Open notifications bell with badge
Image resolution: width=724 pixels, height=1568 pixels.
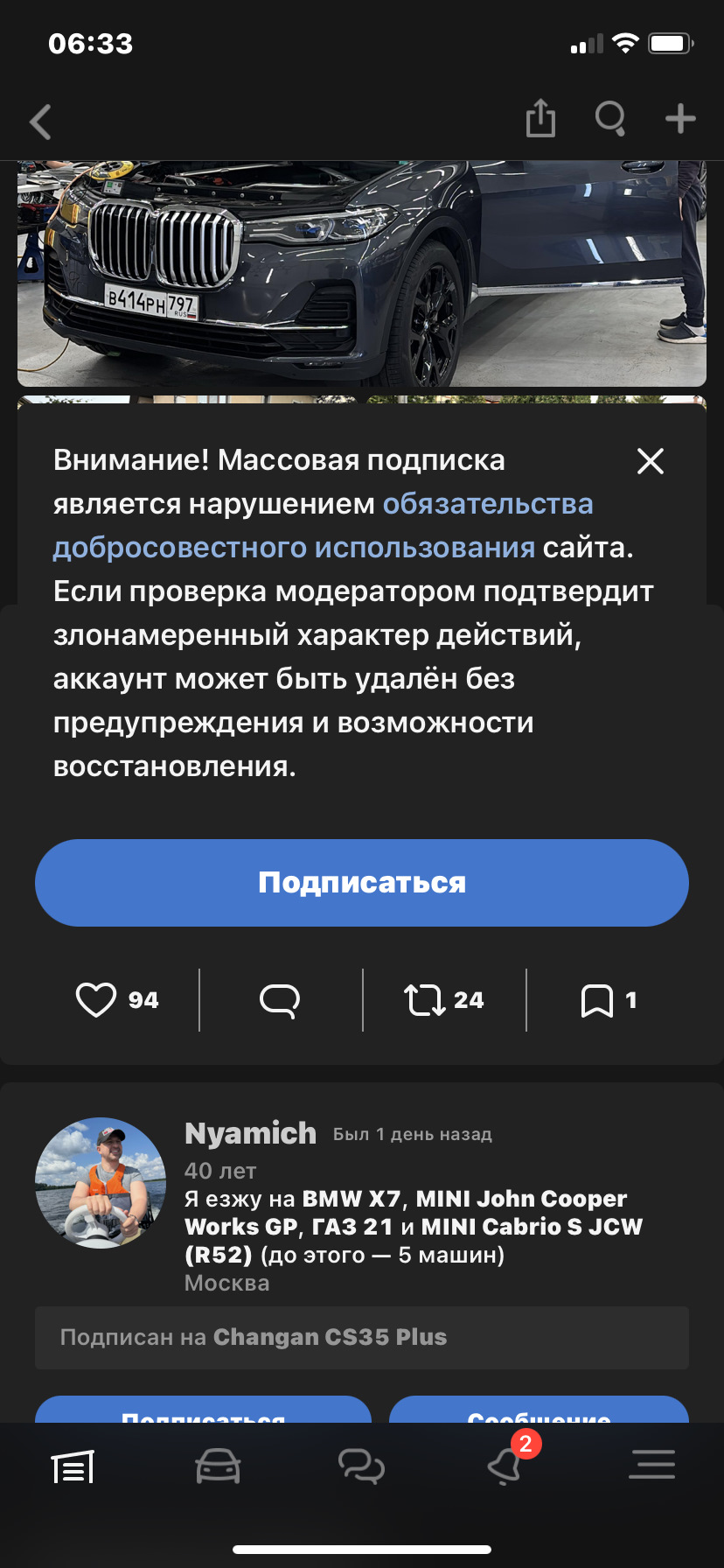click(506, 1466)
